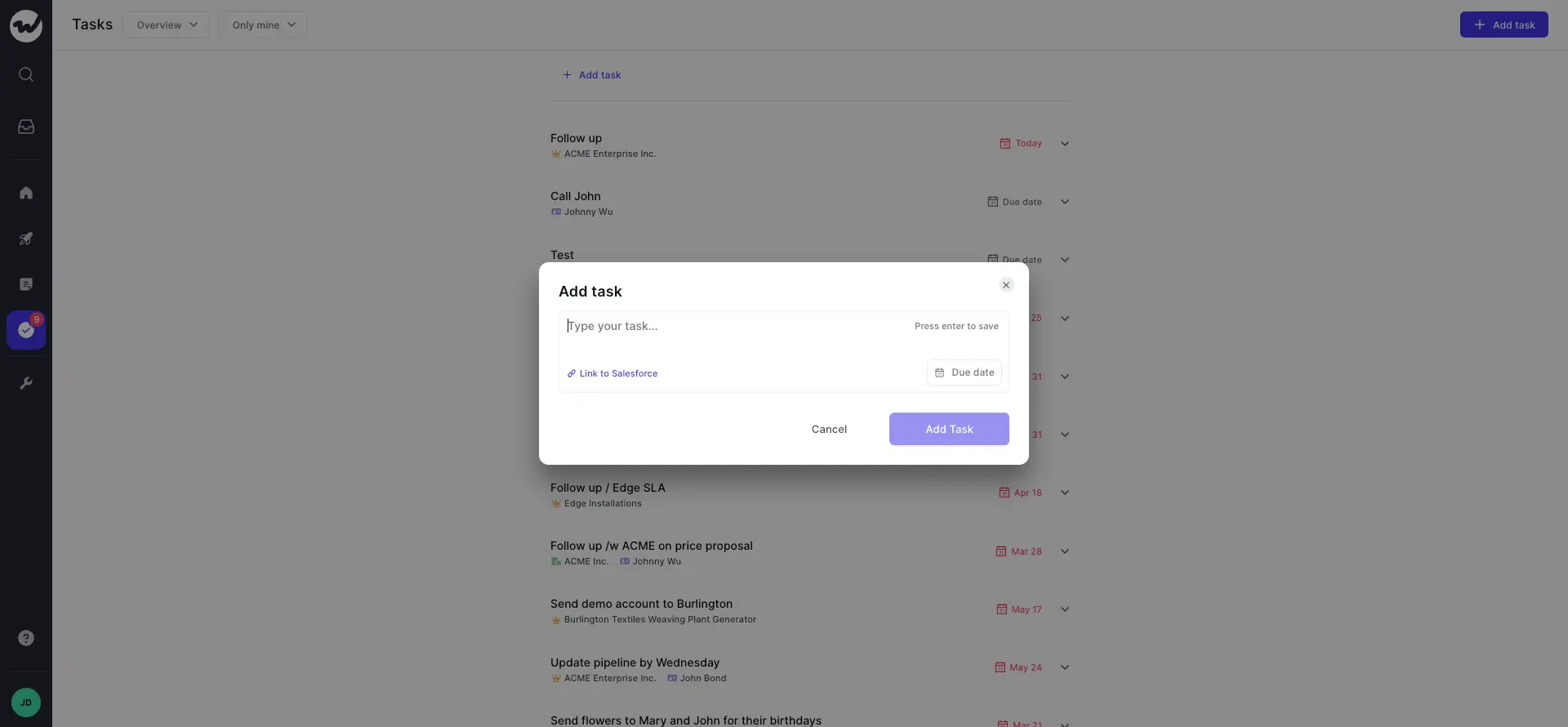Click the Salesforce icon next to Johnny Wu
Screen dimensions: 1568x727
click(556, 212)
